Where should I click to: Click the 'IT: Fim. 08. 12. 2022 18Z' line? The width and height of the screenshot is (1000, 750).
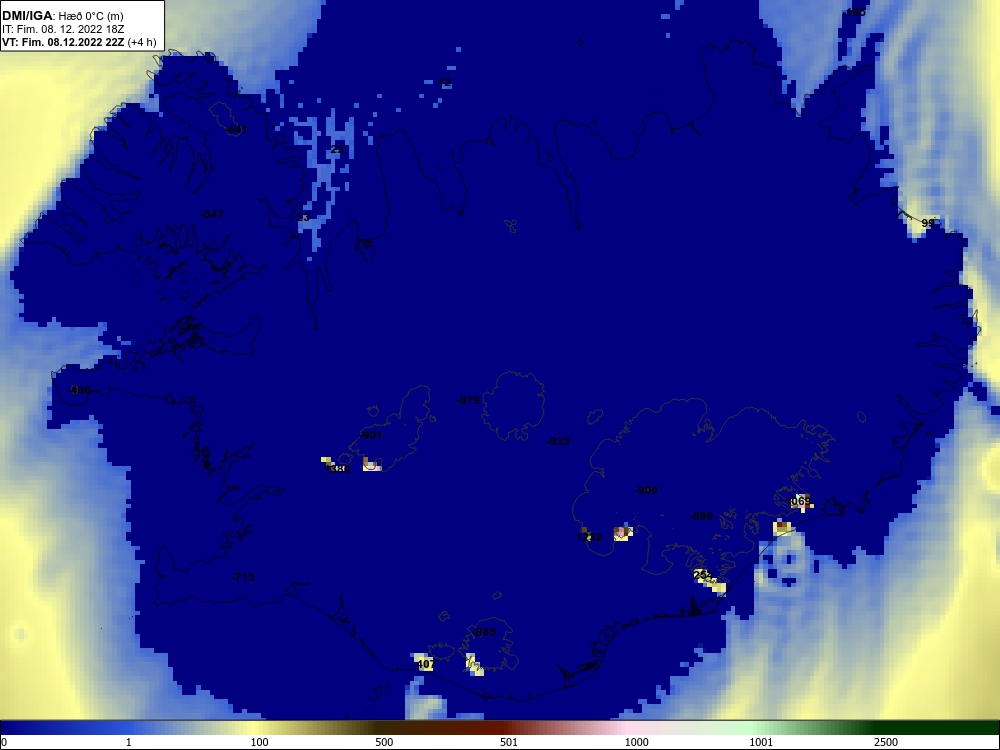(62, 29)
